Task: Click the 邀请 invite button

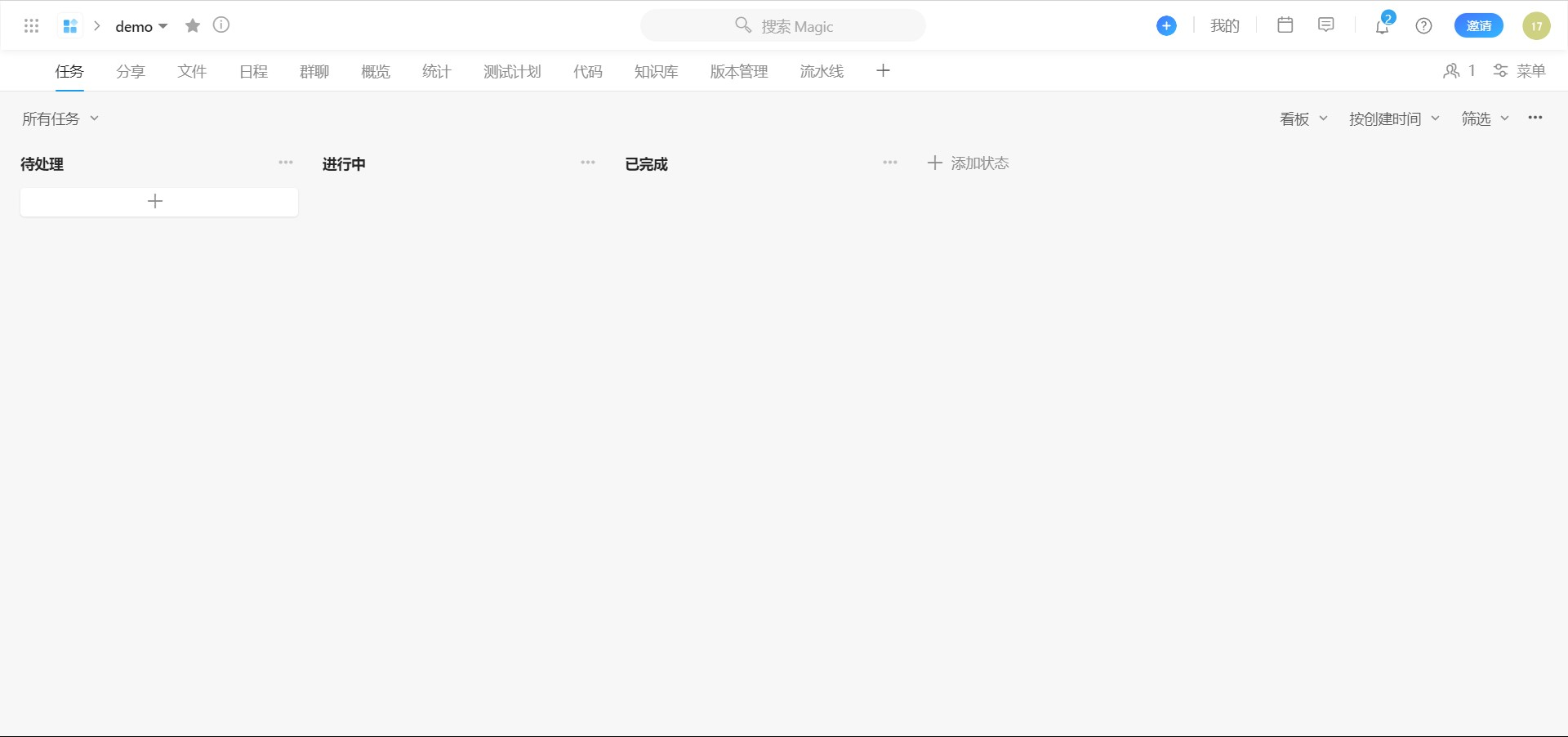Action: click(1478, 25)
